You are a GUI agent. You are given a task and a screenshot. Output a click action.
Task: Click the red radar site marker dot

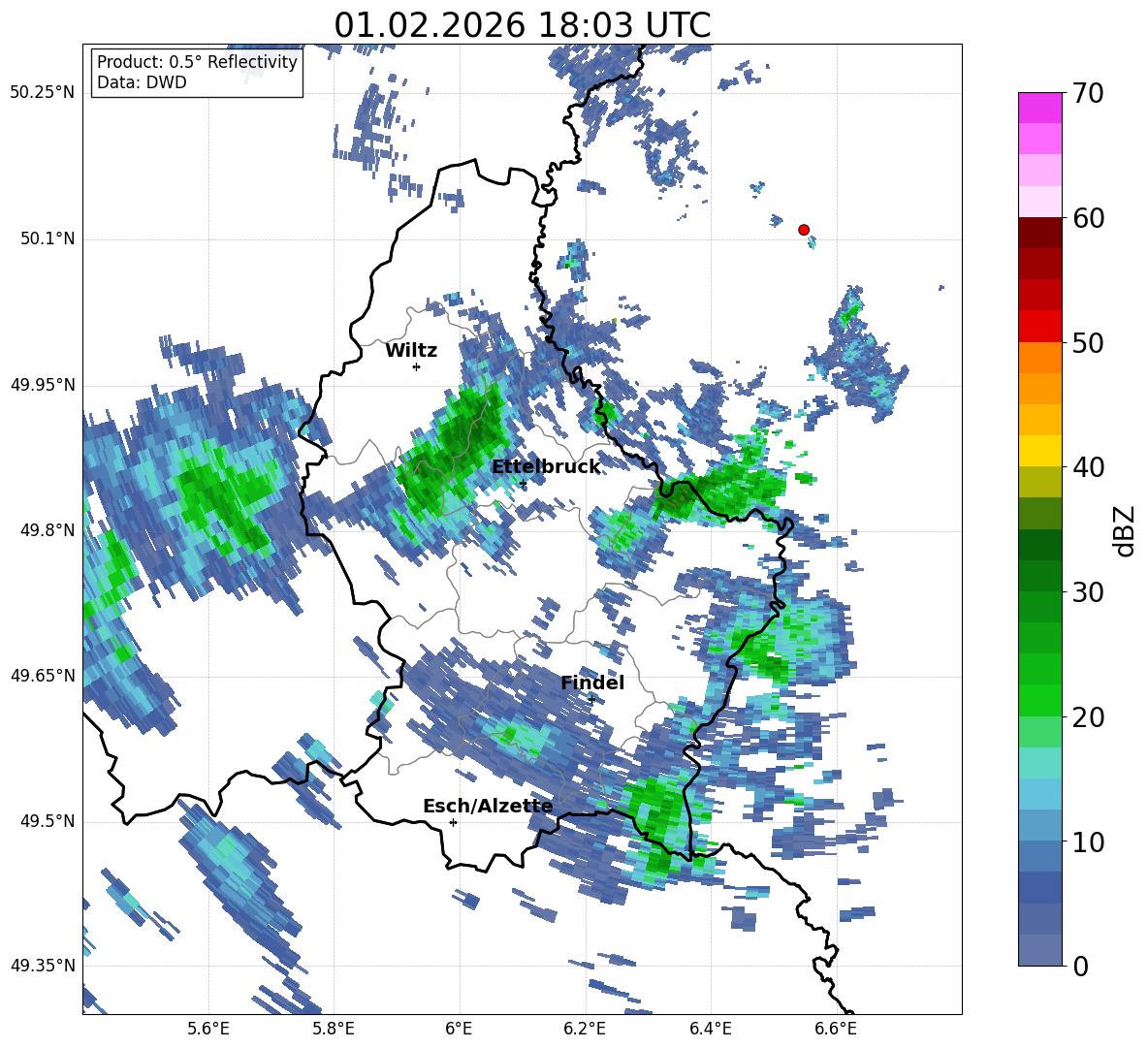tap(803, 230)
